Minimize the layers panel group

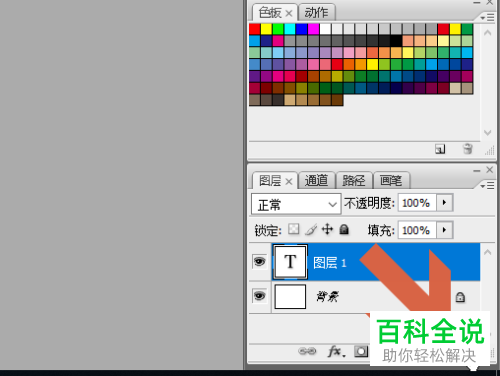tap(477, 171)
